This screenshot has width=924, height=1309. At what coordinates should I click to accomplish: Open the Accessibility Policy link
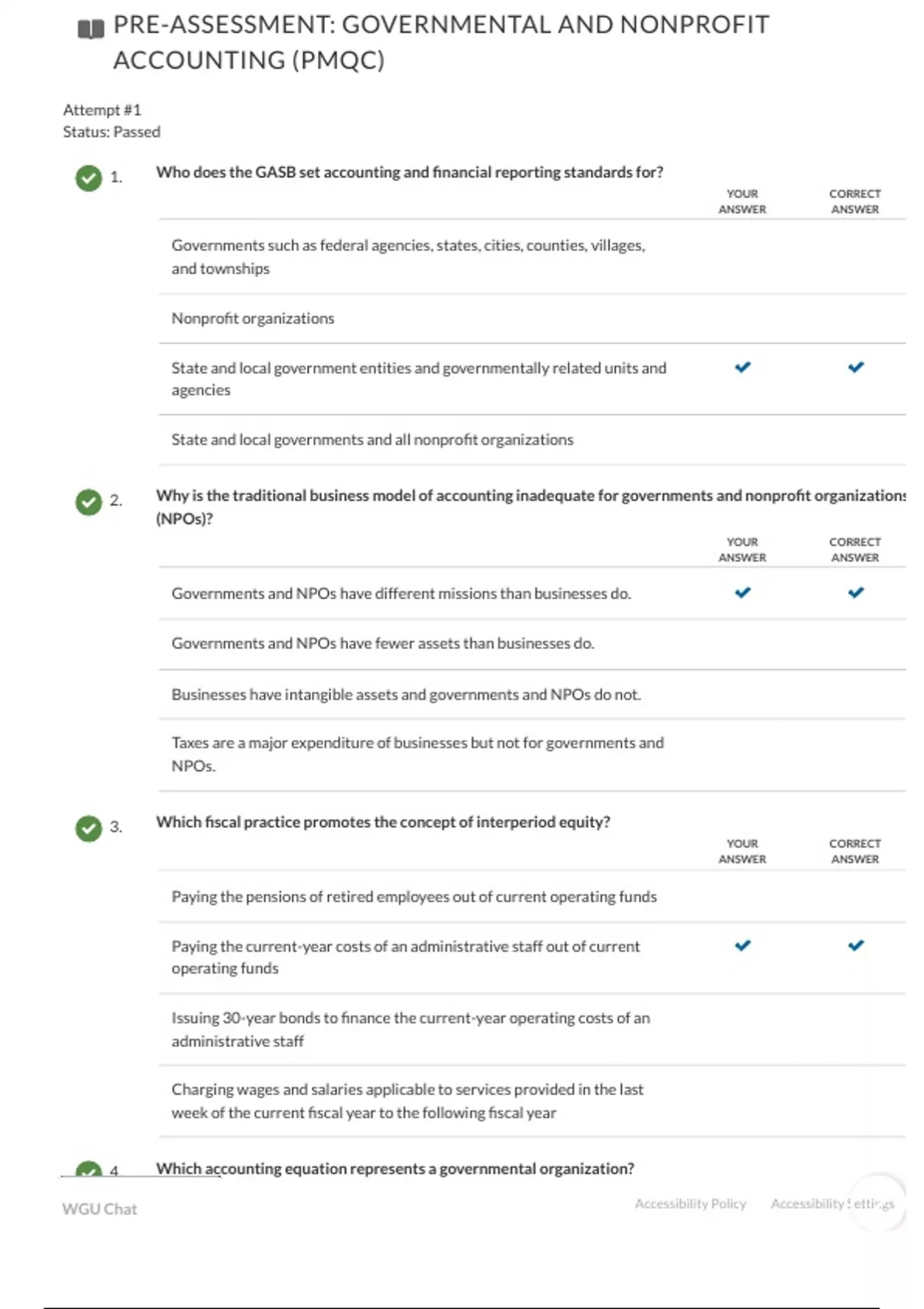coord(690,1204)
